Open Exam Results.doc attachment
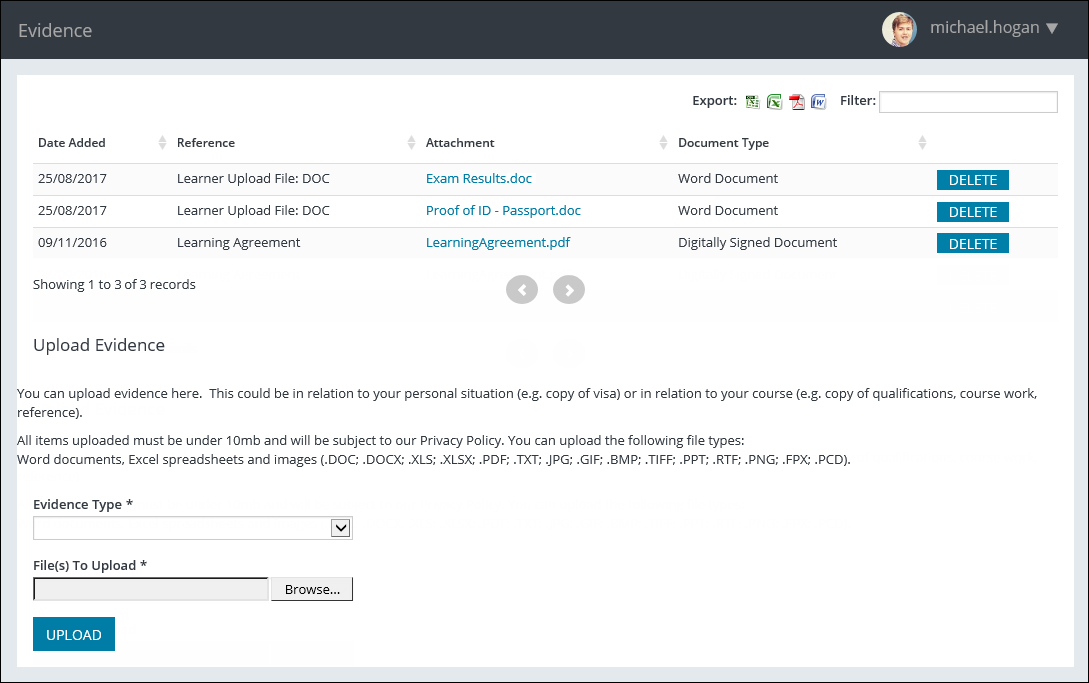 pos(478,179)
